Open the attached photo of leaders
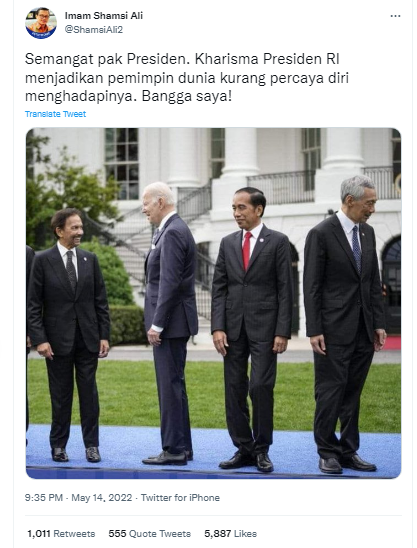The image size is (417, 548). tap(214, 303)
